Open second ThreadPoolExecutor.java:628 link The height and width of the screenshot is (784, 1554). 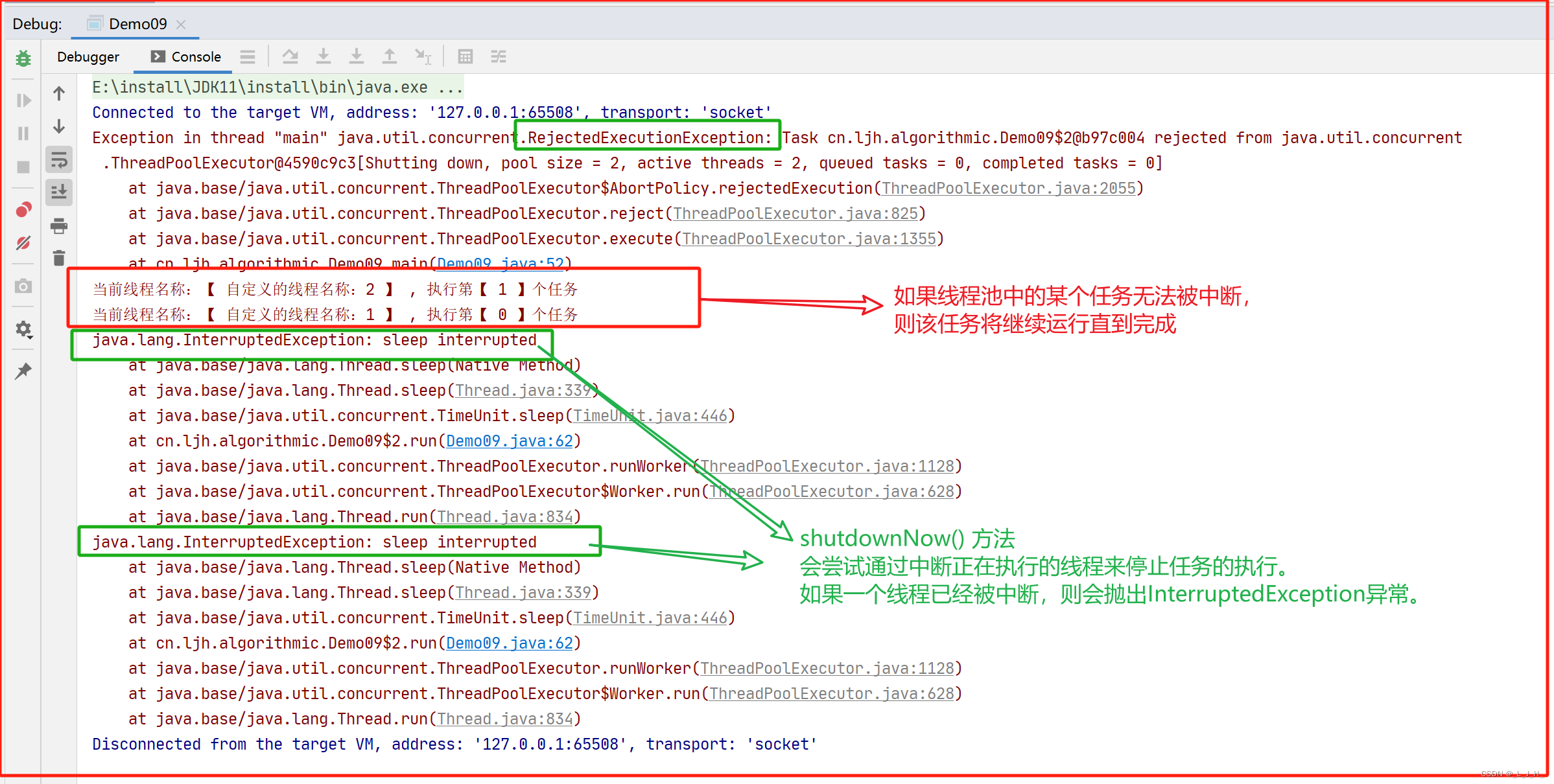tap(831, 694)
